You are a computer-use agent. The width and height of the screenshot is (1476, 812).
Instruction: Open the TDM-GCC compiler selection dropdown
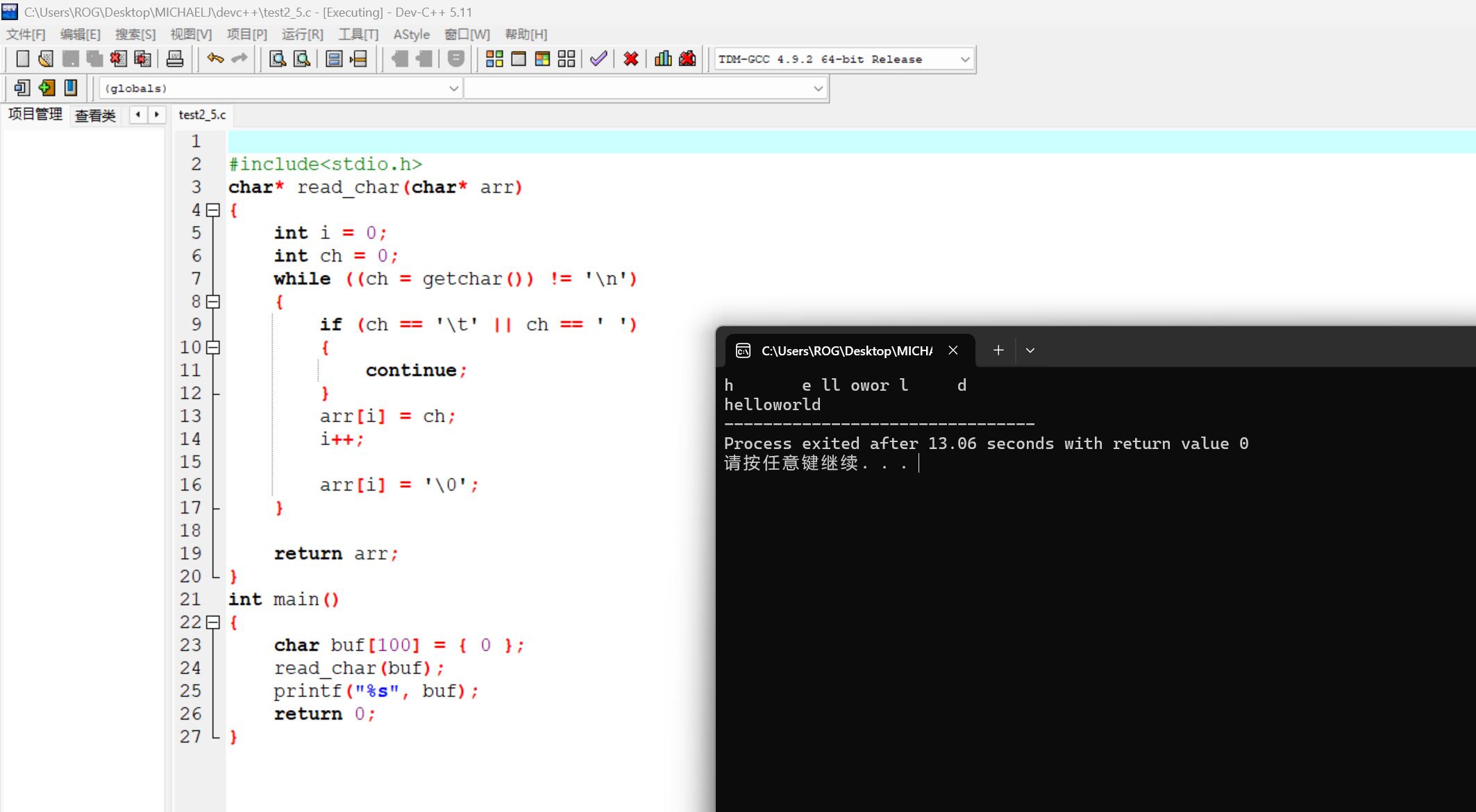pyautogui.click(x=964, y=60)
